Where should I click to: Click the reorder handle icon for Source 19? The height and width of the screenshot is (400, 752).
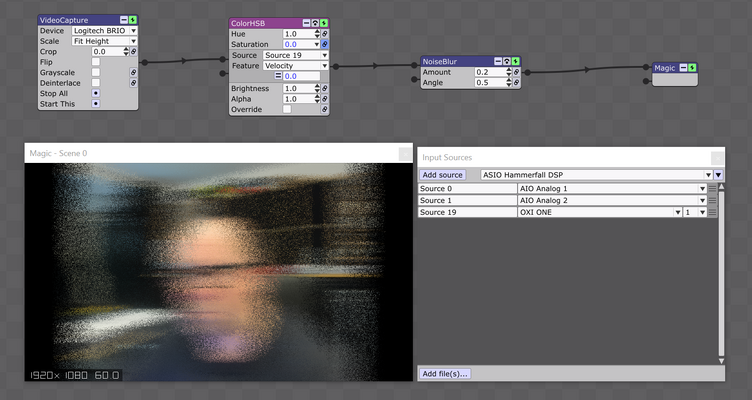tap(712, 212)
